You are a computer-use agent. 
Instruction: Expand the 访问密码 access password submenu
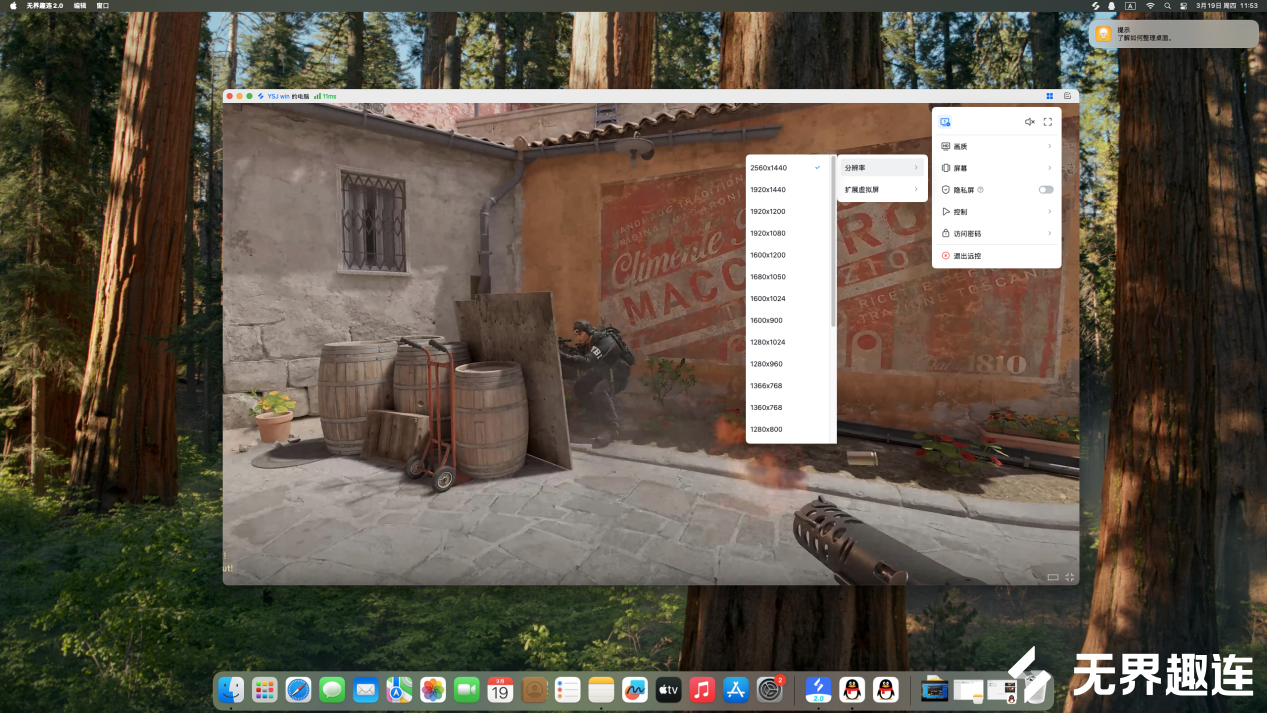[995, 233]
